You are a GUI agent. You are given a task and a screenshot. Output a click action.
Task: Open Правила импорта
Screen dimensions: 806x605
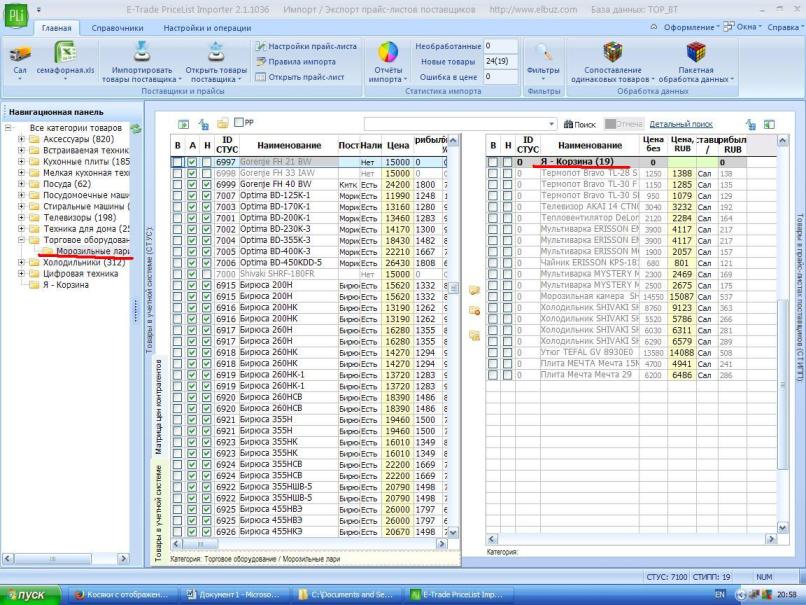click(x=296, y=62)
